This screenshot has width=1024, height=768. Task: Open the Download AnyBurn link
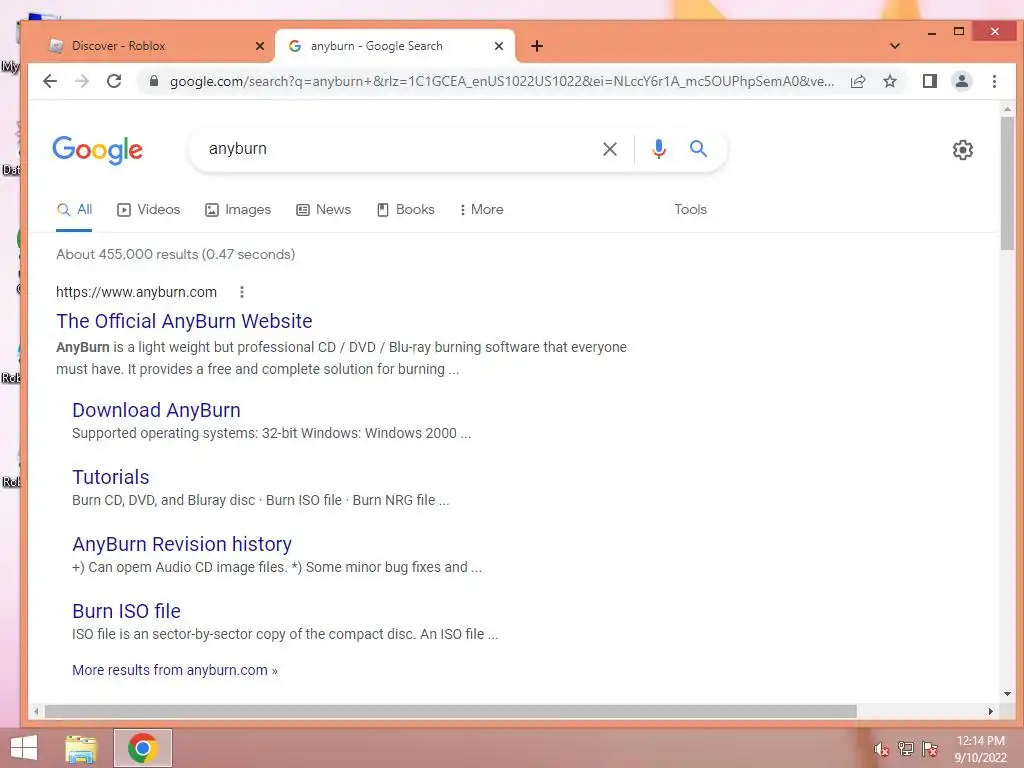pyautogui.click(x=156, y=410)
